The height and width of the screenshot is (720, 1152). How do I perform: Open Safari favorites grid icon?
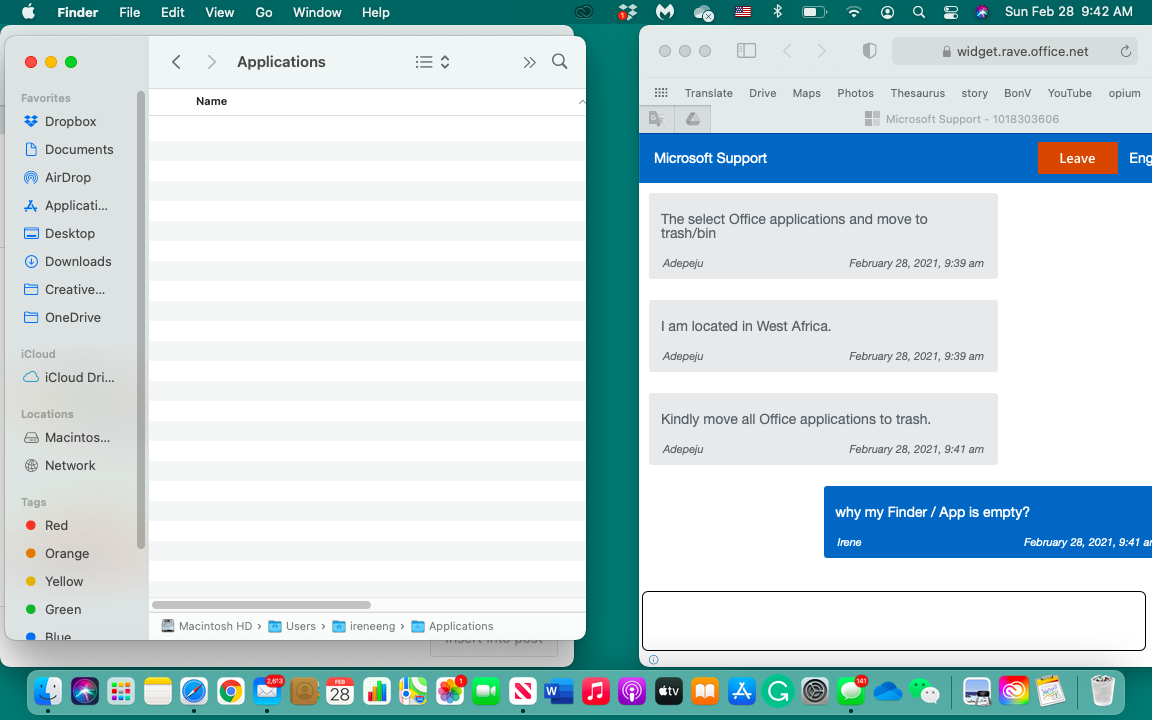click(661, 93)
